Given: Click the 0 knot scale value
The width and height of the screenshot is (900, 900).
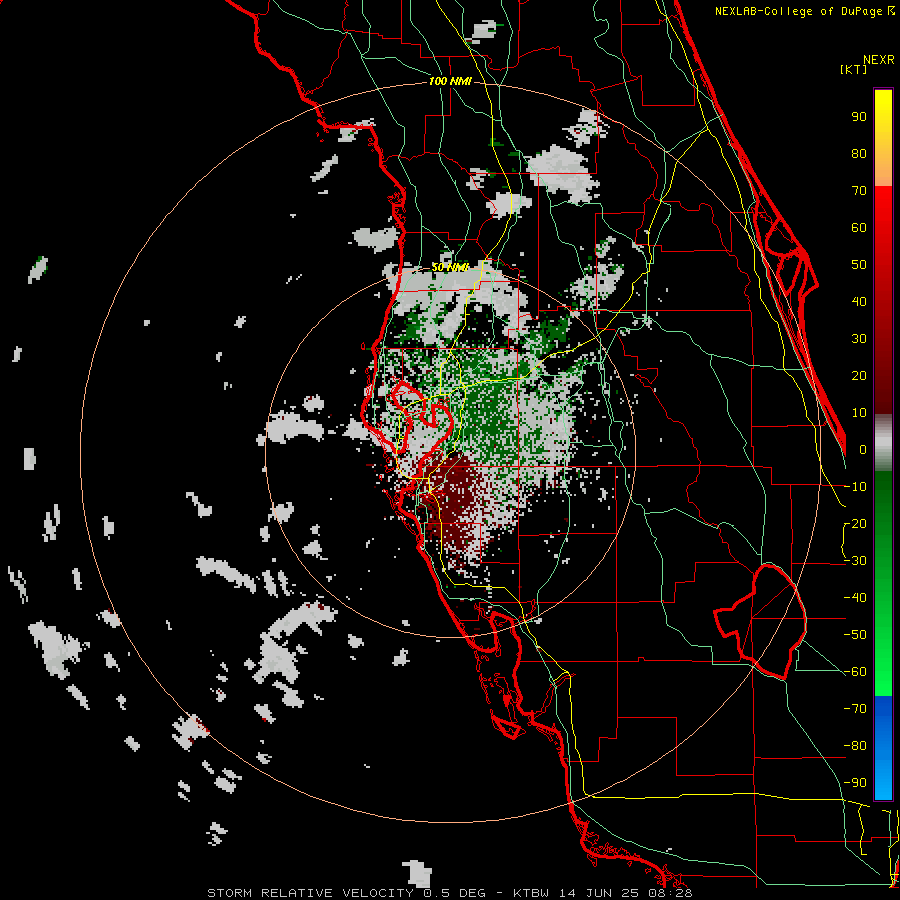Looking at the screenshot, I should coord(863,450).
